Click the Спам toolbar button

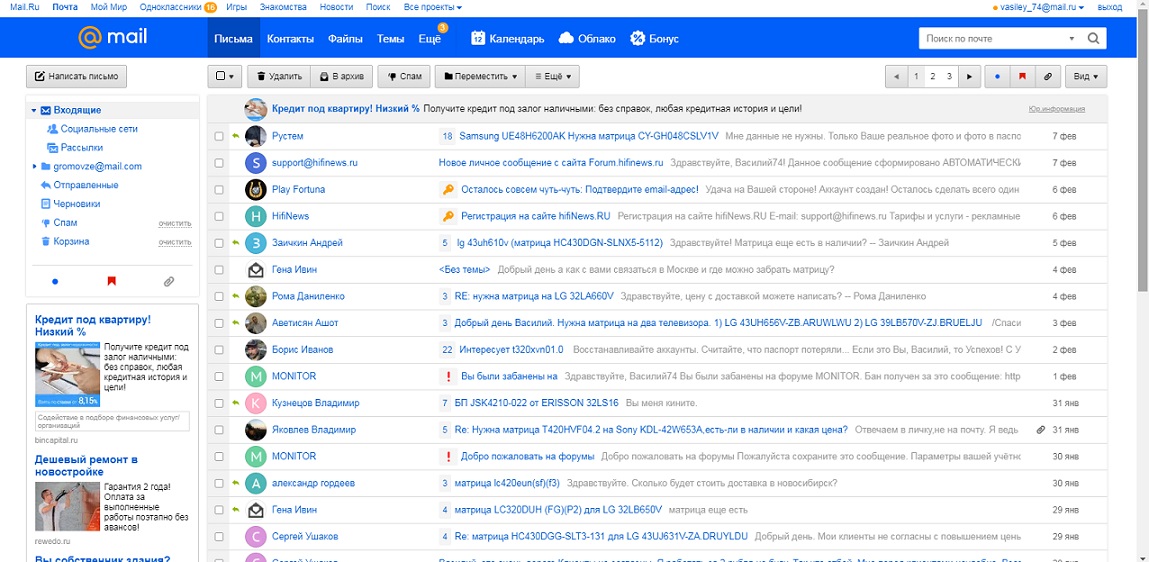pyautogui.click(x=404, y=76)
